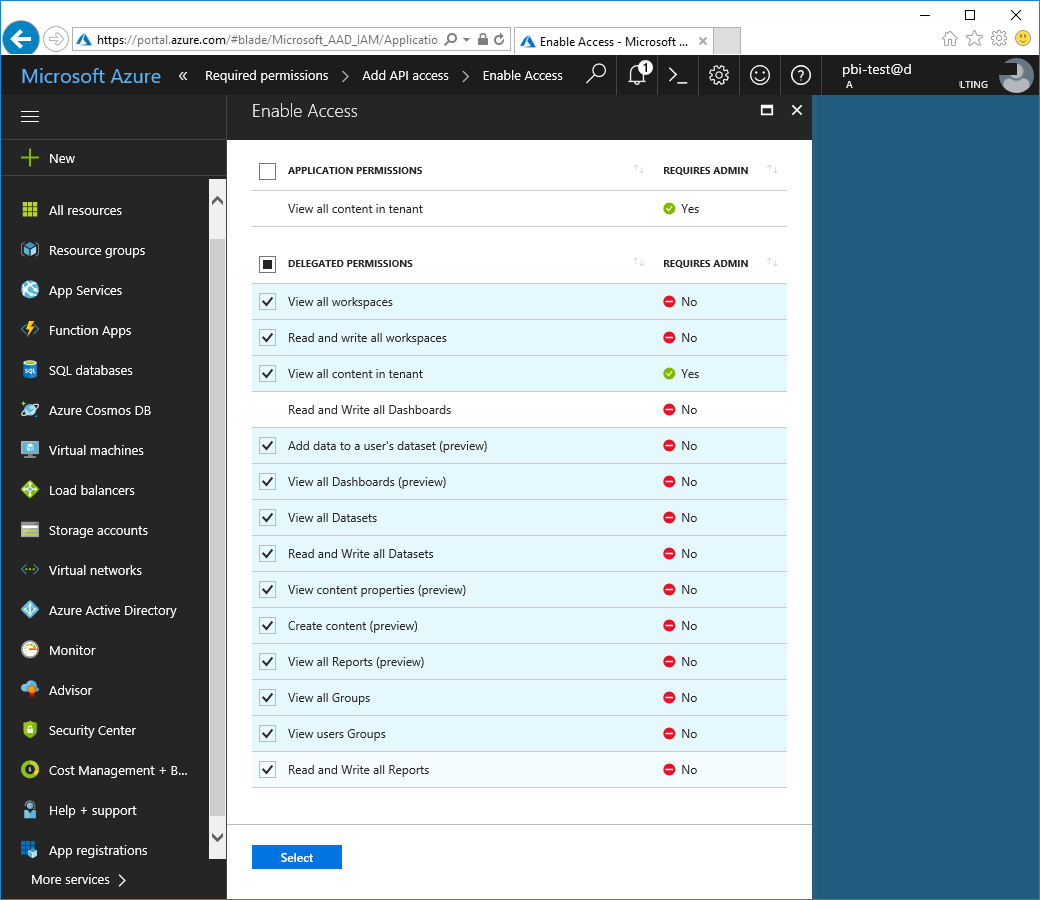Sort by the Delegated Permissions column arrows
Viewport: 1040px width, 900px height.
[639, 263]
